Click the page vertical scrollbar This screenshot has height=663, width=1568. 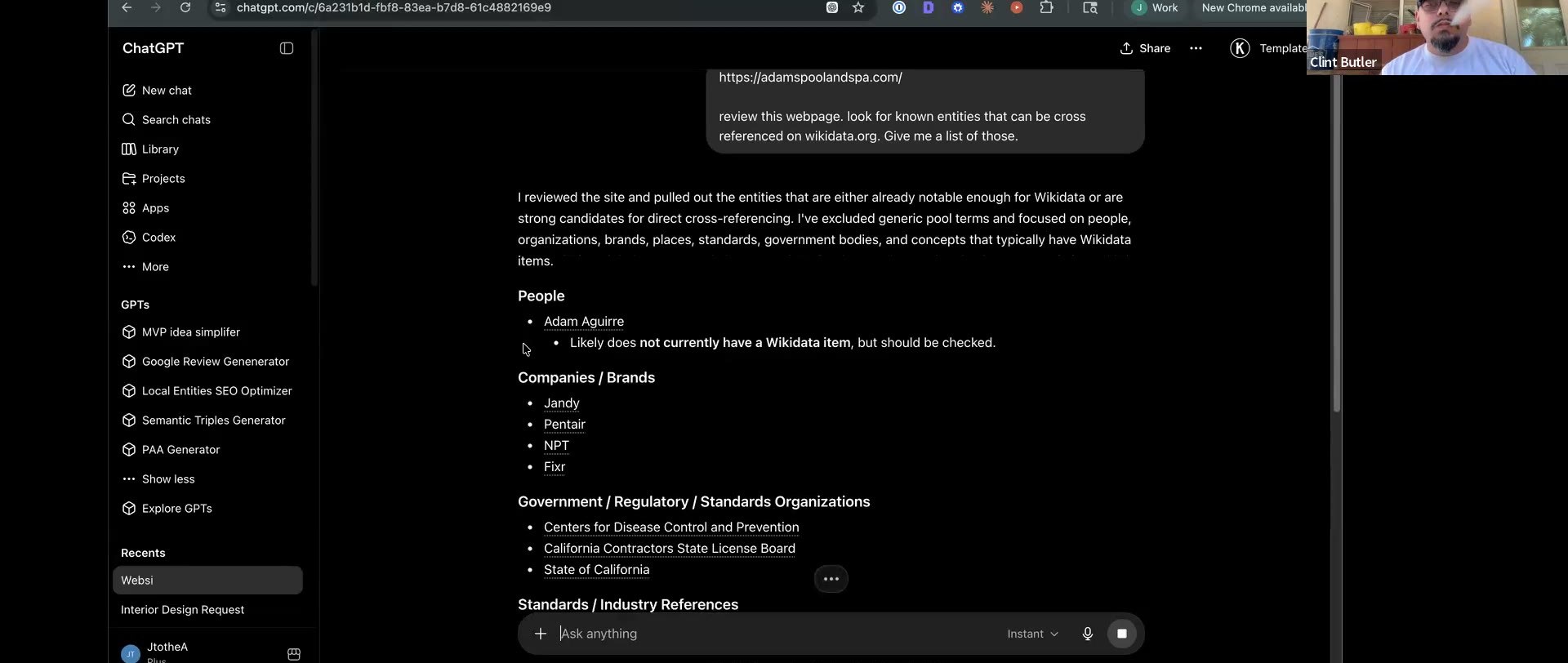click(1337, 243)
